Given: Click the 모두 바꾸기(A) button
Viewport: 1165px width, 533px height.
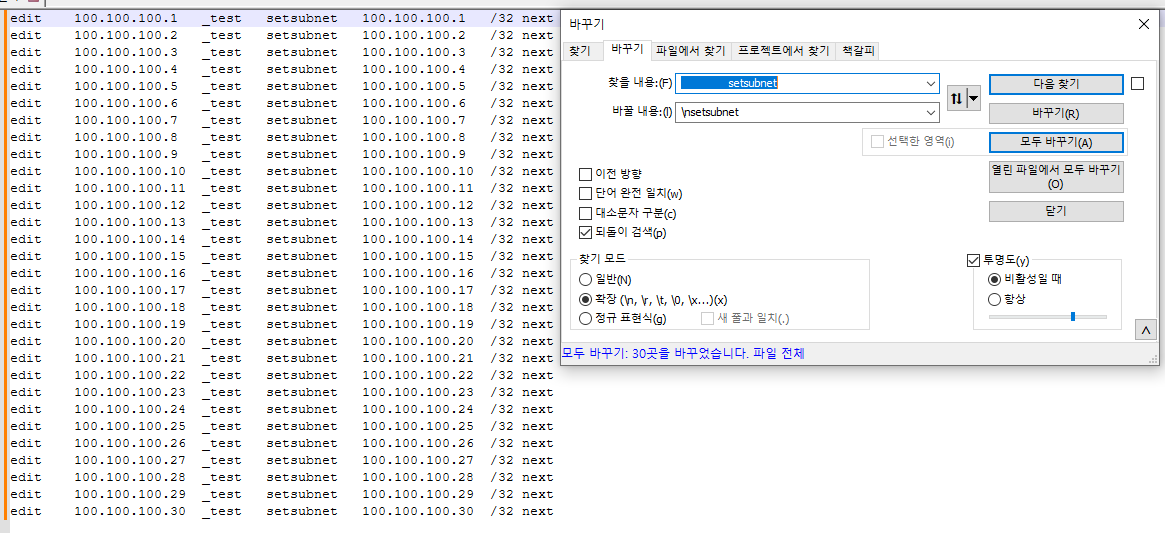Looking at the screenshot, I should click(x=1056, y=142).
